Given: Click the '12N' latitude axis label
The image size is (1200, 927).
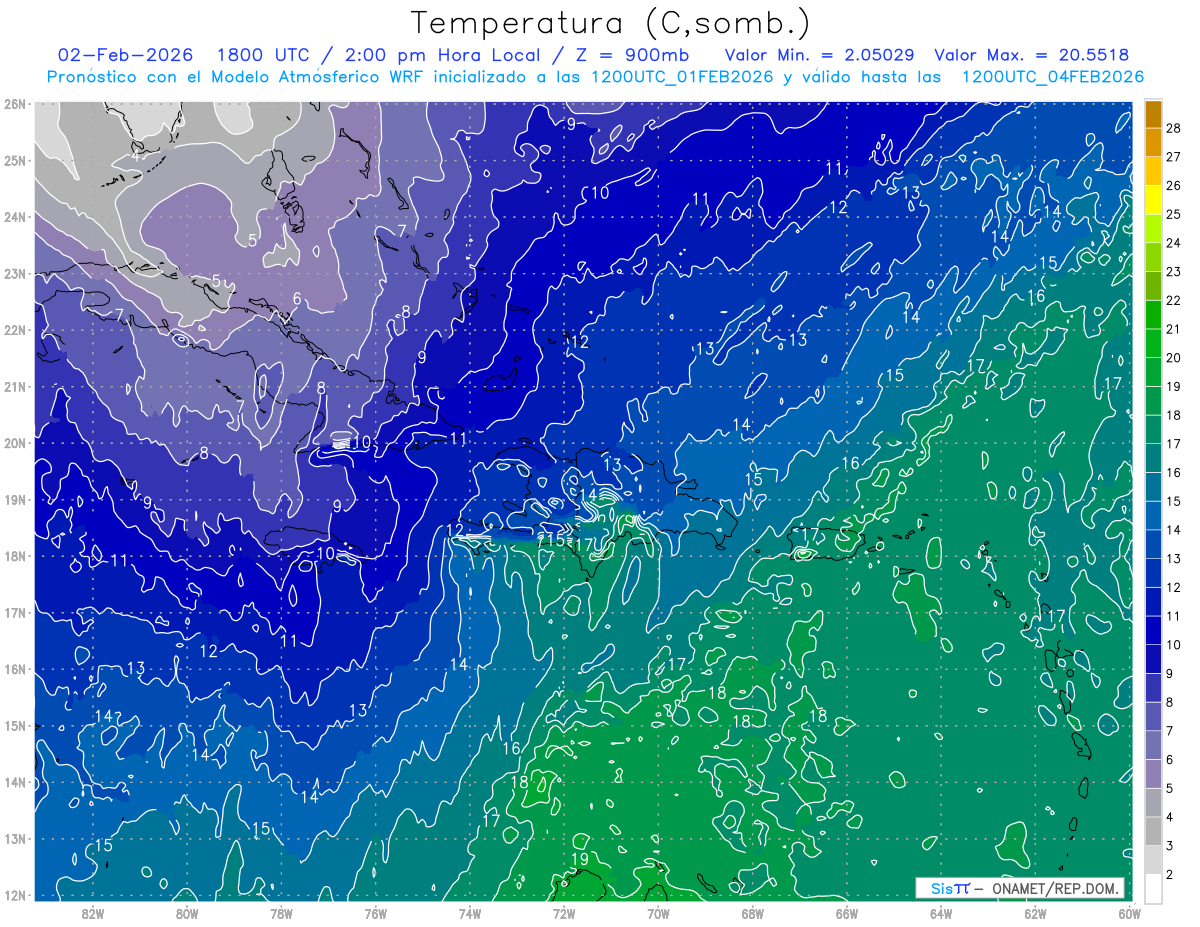Looking at the screenshot, I should (x=14, y=895).
